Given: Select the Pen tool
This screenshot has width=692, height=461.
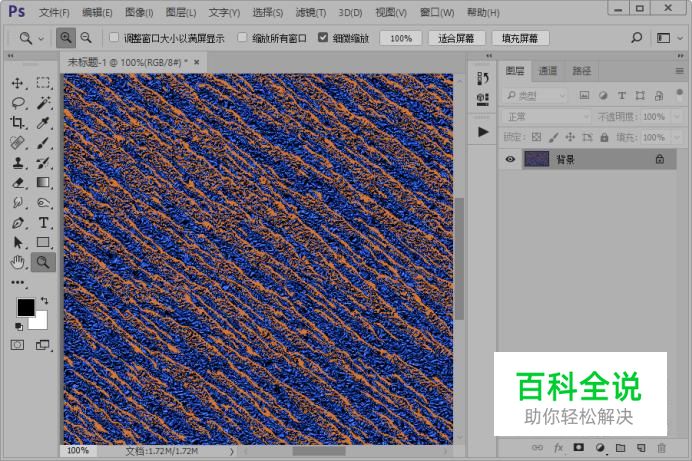Looking at the screenshot, I should point(18,222).
